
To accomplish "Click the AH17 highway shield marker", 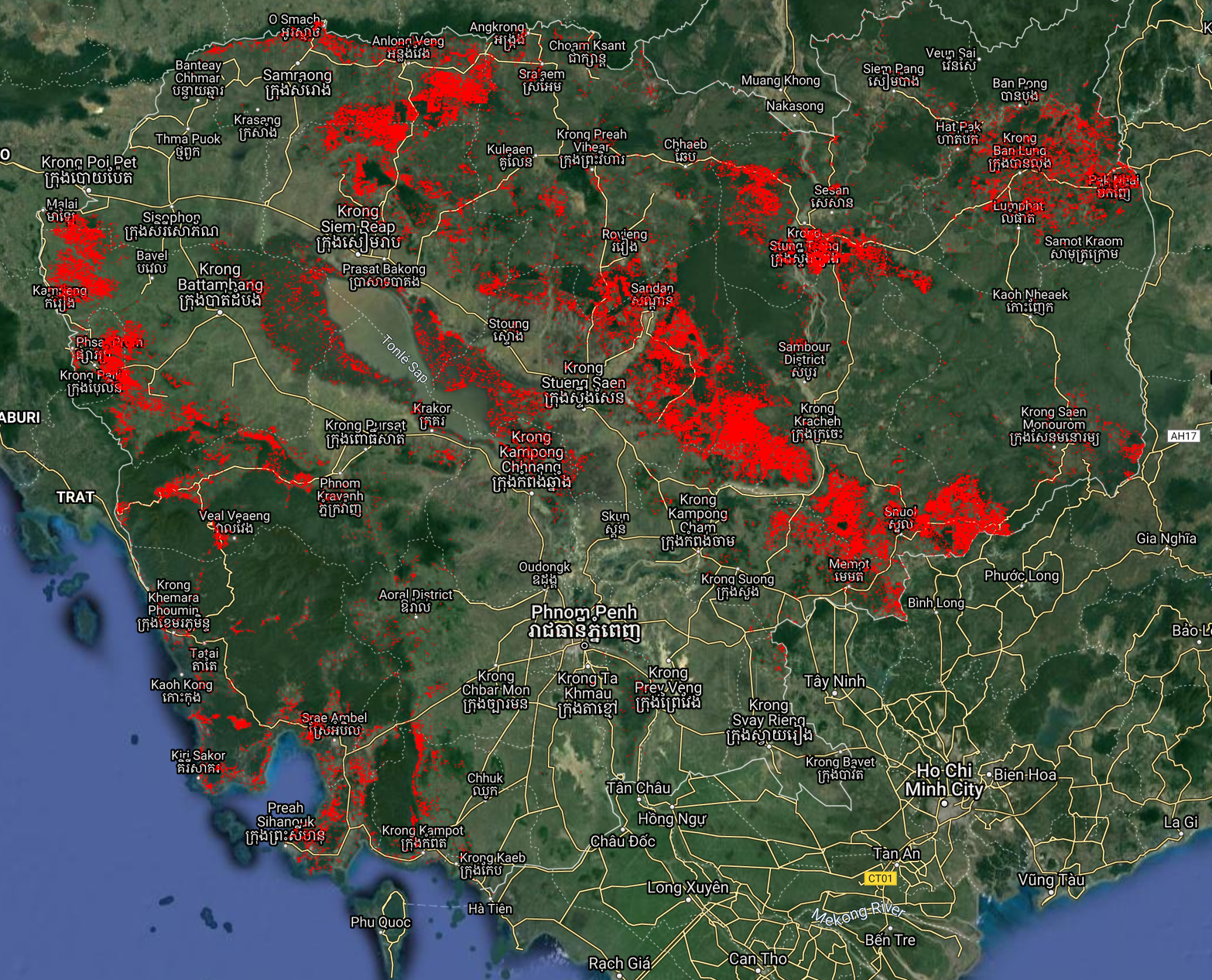I will coord(1183,436).
